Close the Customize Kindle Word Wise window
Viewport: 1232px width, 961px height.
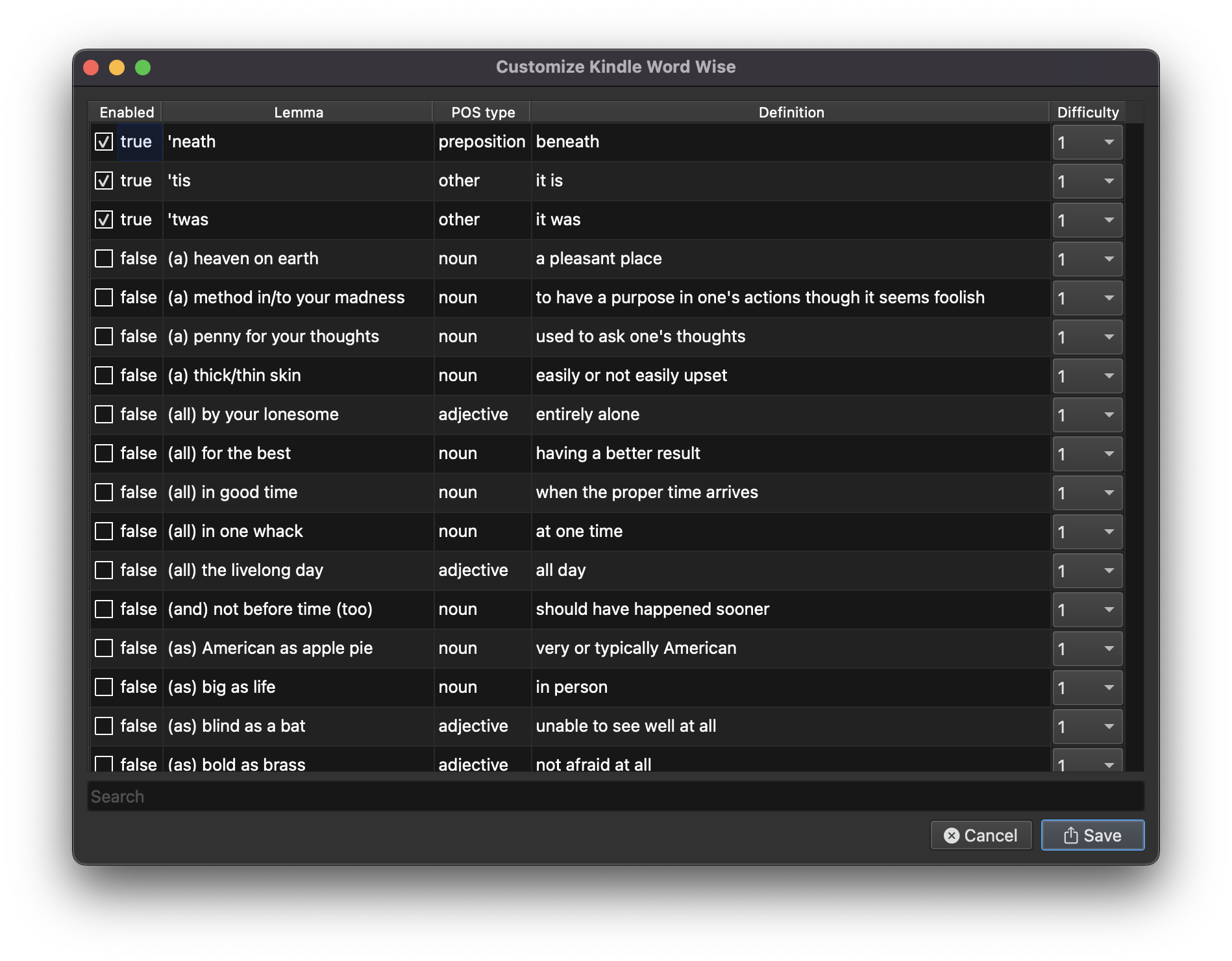pyautogui.click(x=92, y=68)
